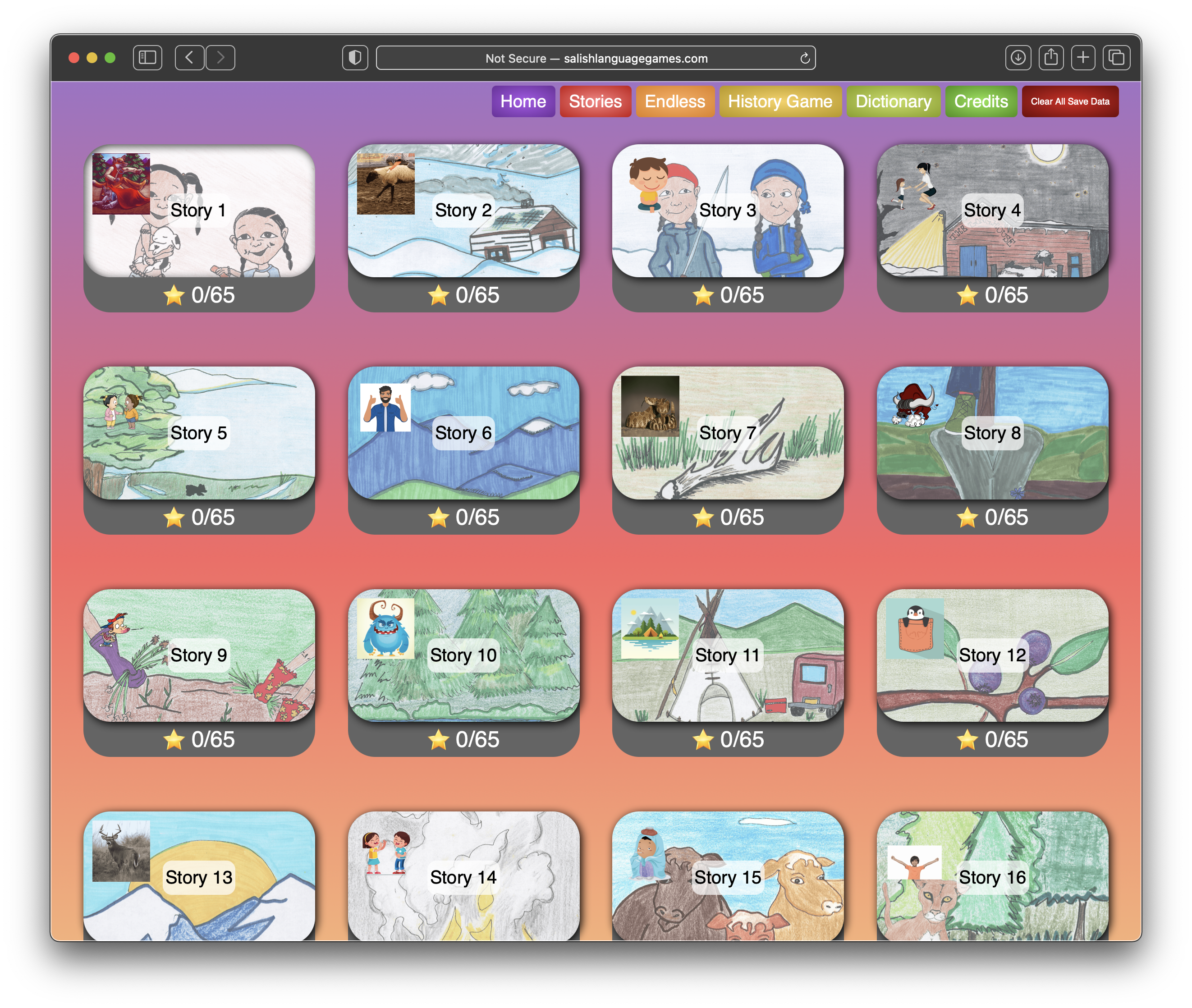
Task: Switch to the Stories tab
Action: click(x=595, y=102)
